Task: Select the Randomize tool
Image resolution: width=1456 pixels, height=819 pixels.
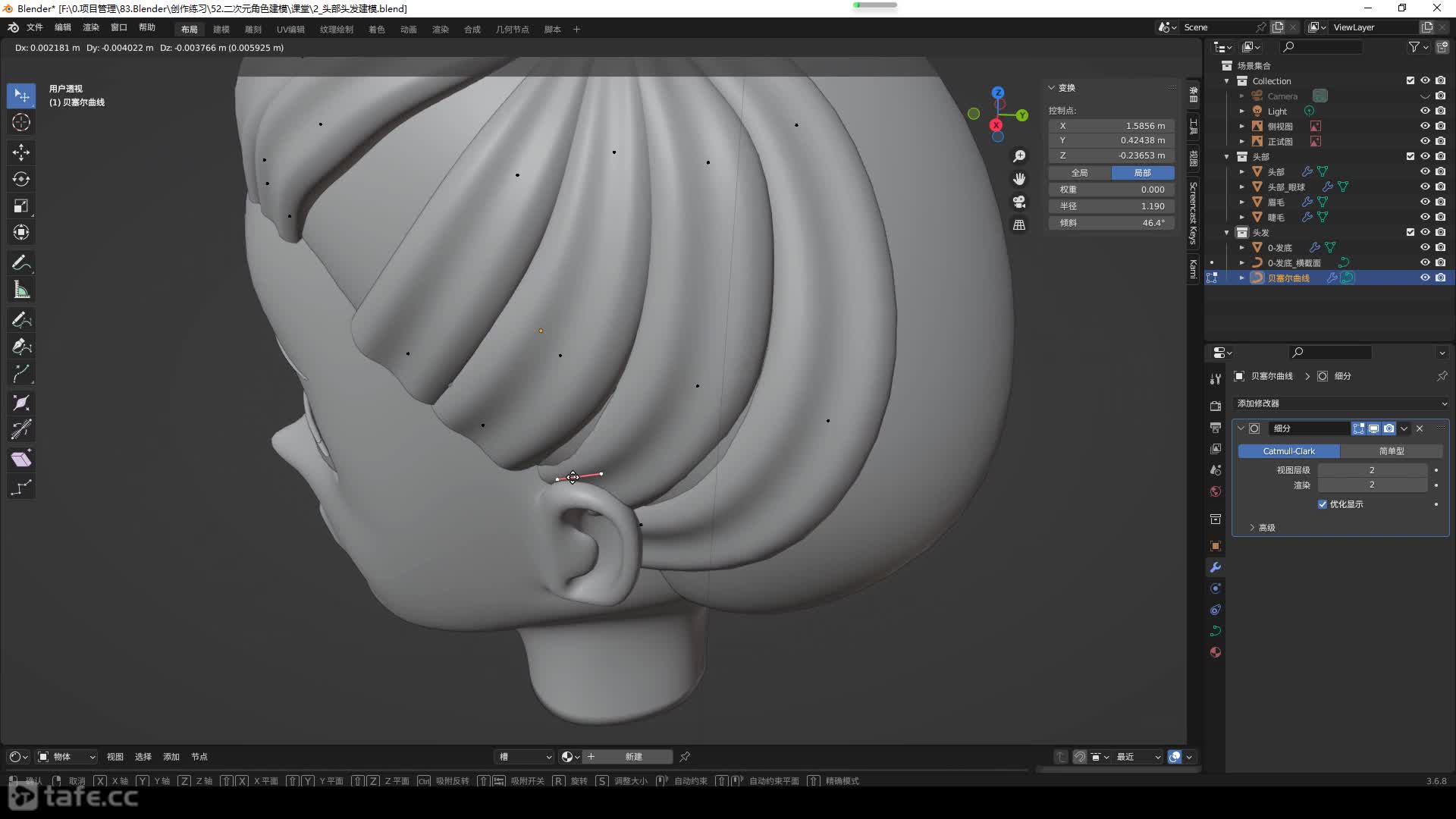Action: tap(21, 488)
